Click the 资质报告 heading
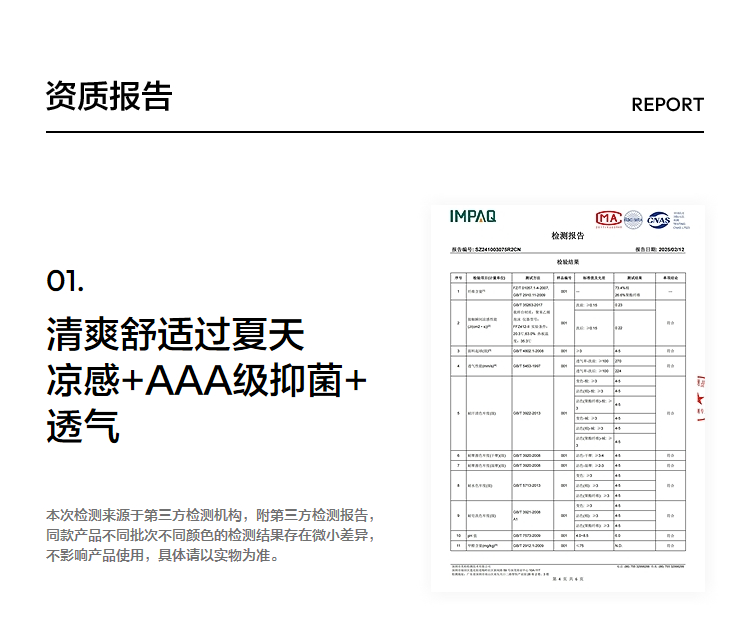This screenshot has width=750, height=627. tap(109, 96)
